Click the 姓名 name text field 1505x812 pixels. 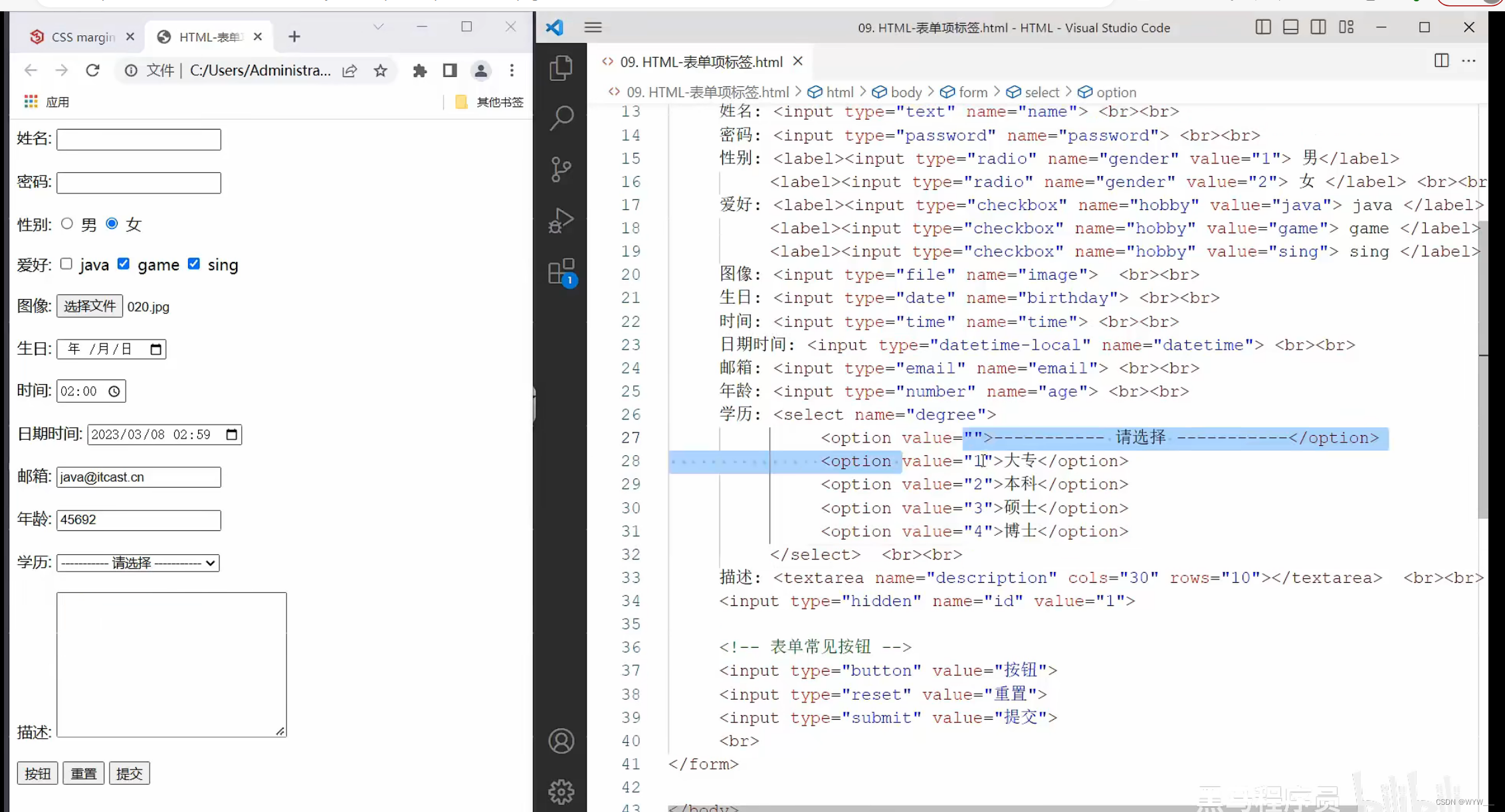138,140
